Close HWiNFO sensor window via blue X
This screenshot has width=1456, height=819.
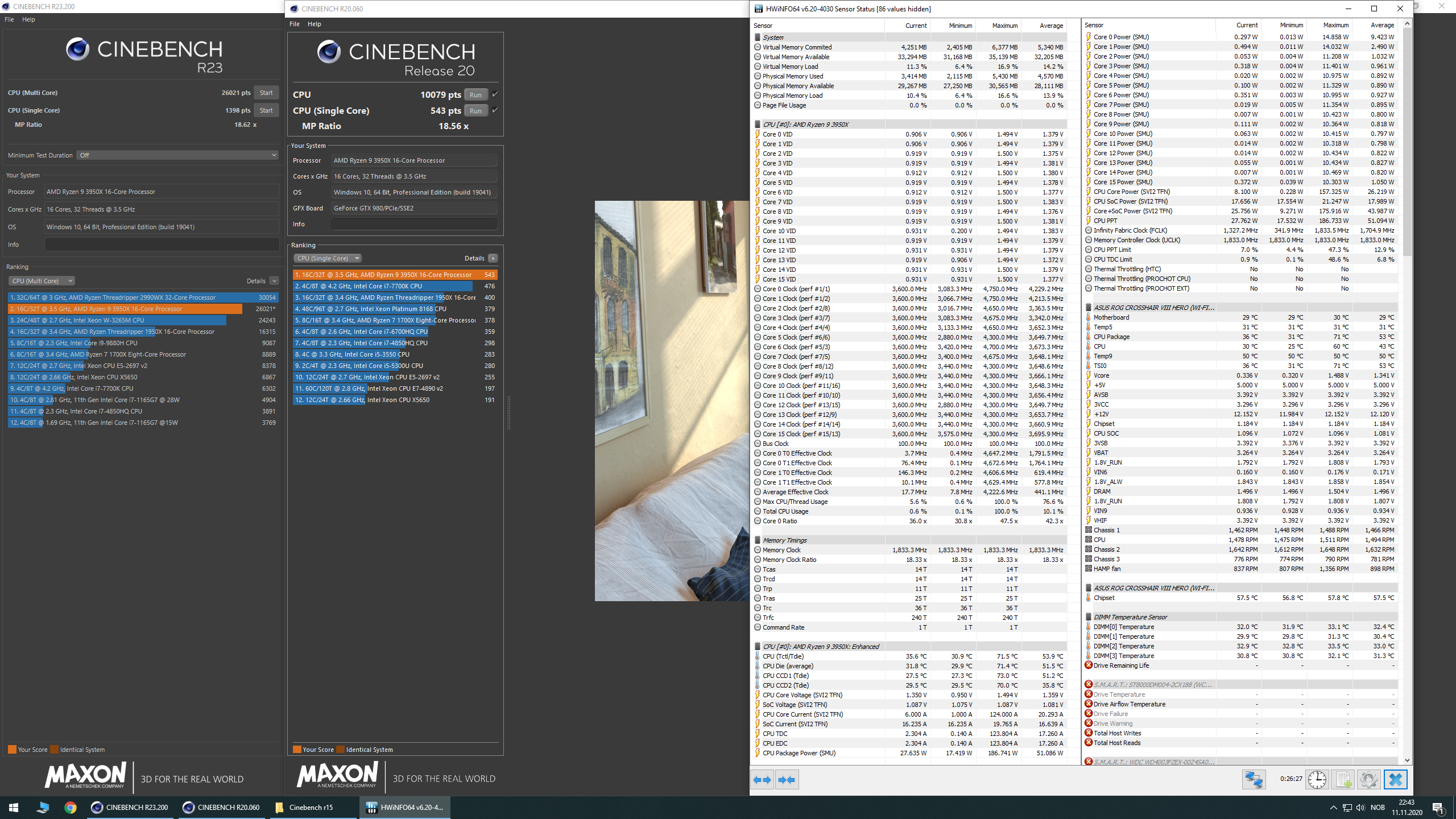[1395, 779]
